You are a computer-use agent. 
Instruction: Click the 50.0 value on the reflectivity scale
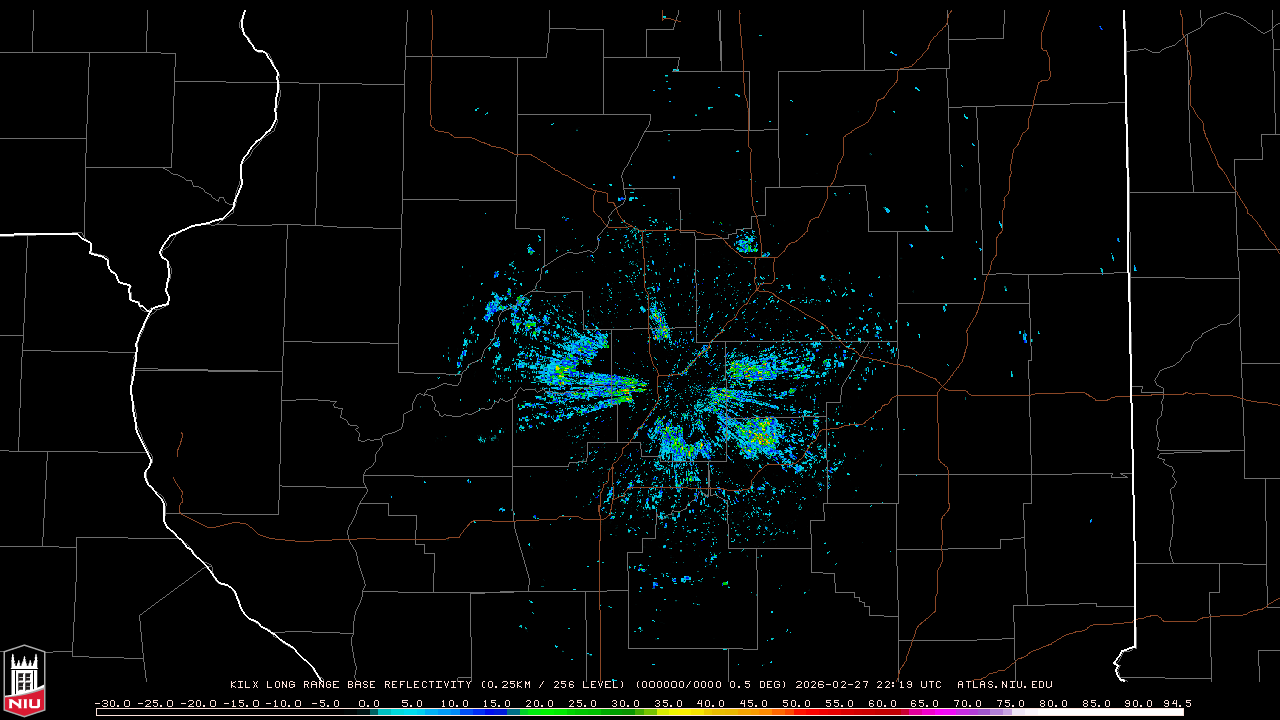click(797, 703)
